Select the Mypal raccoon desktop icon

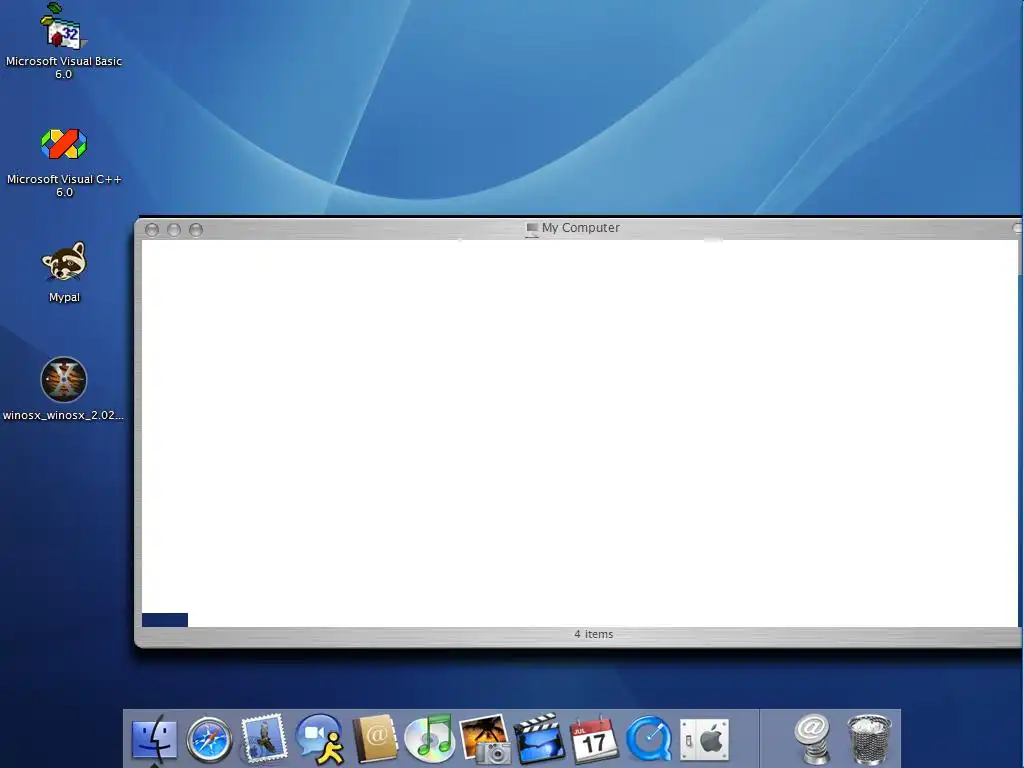(x=63, y=272)
